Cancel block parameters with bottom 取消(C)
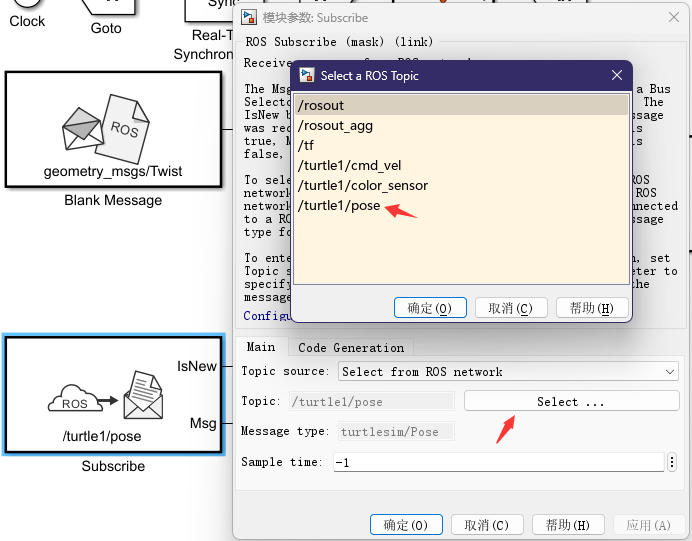The image size is (692, 541). [487, 525]
